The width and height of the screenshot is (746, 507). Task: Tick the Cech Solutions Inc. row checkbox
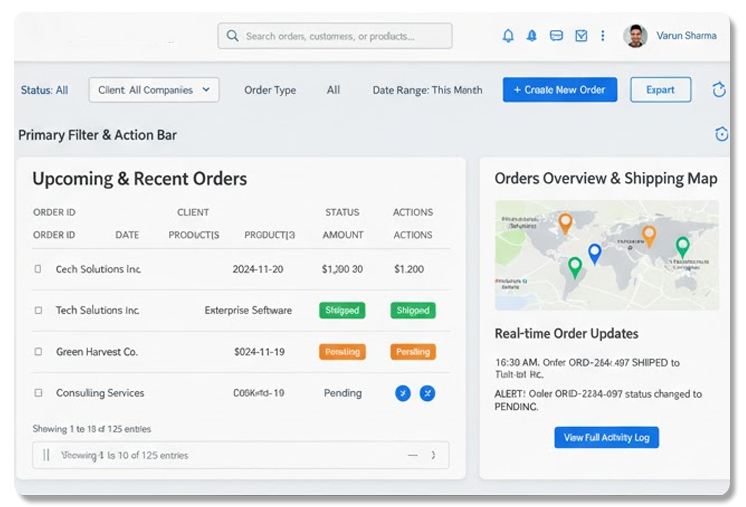[39, 270]
